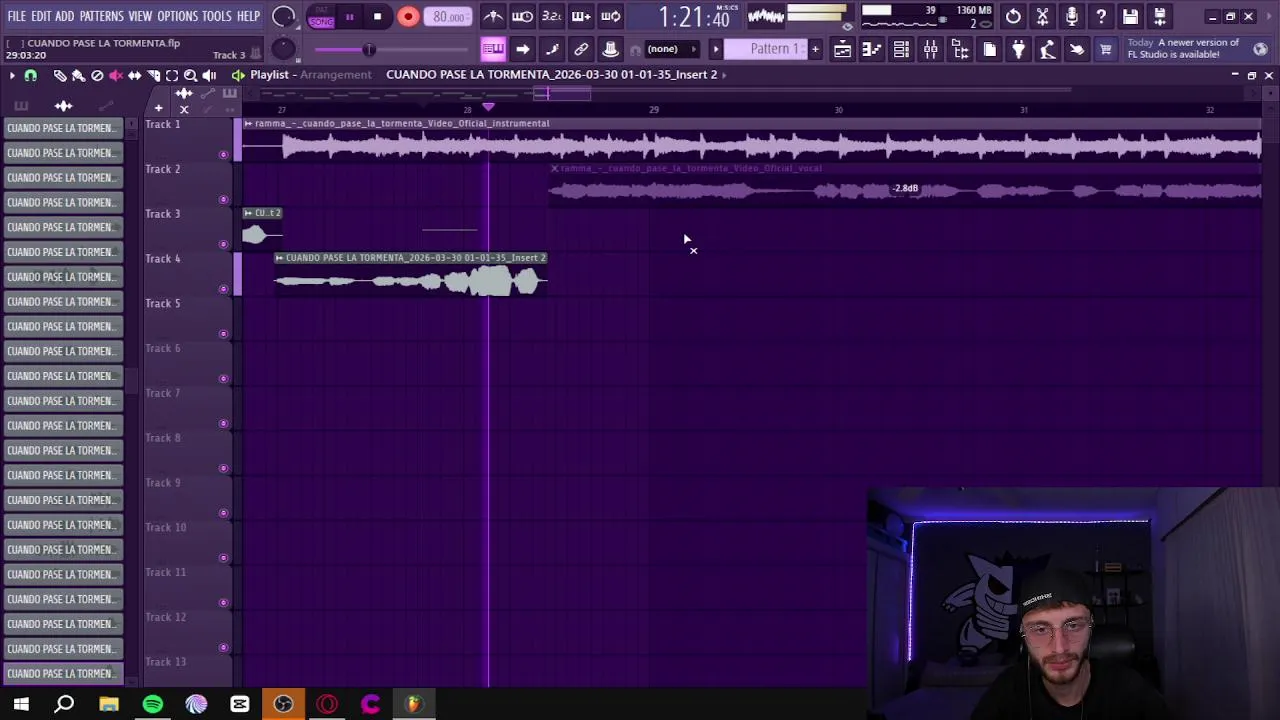Open the Plugin database plug icon
This screenshot has height=720, width=1280.
1018,49
